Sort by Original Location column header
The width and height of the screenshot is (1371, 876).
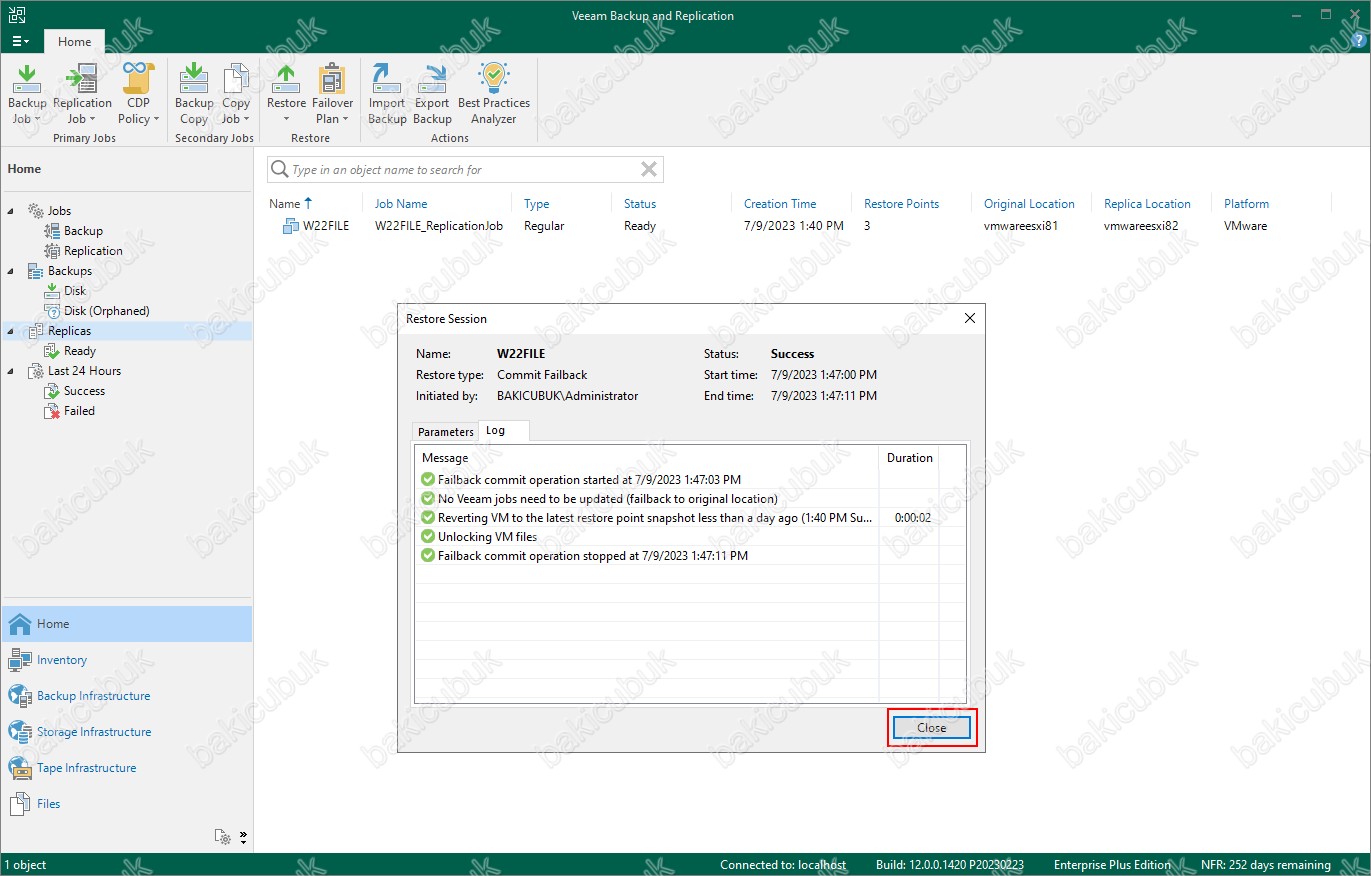pyautogui.click(x=1029, y=204)
